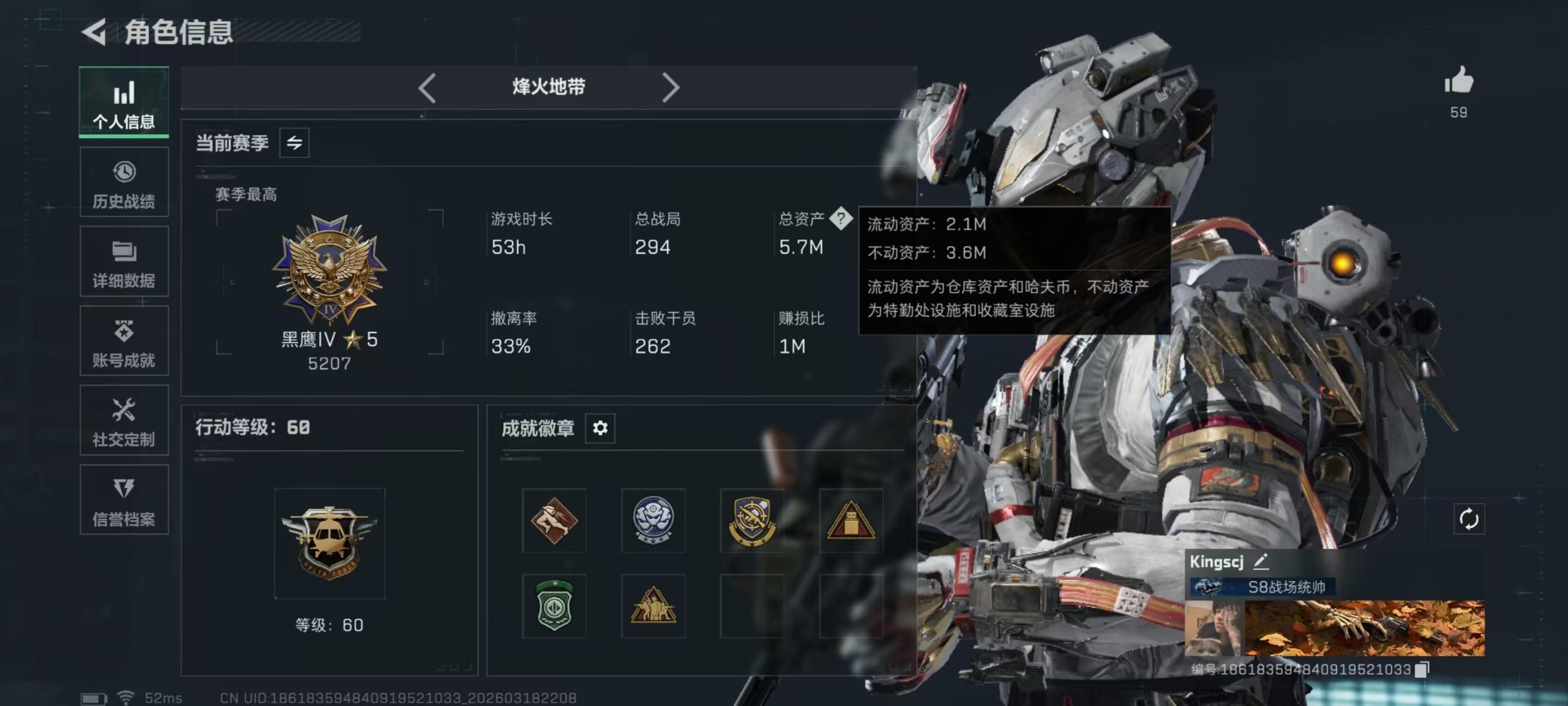Open the 社交定制 tools section

[123, 420]
